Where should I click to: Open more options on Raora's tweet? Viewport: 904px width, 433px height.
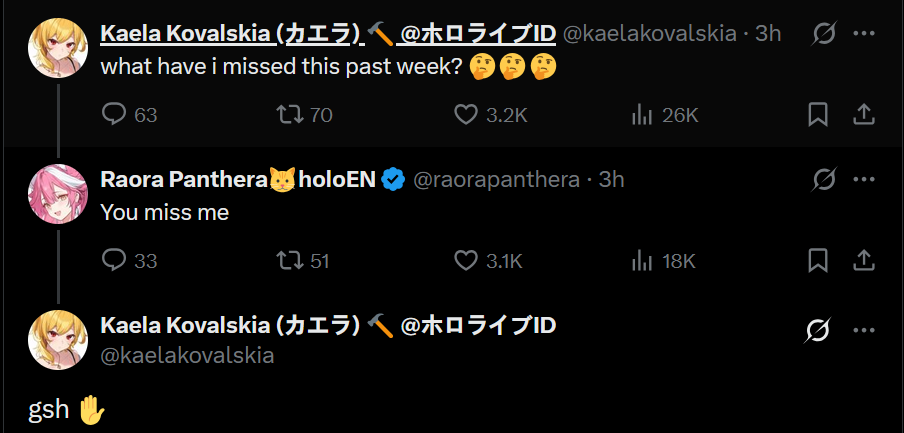click(x=864, y=180)
